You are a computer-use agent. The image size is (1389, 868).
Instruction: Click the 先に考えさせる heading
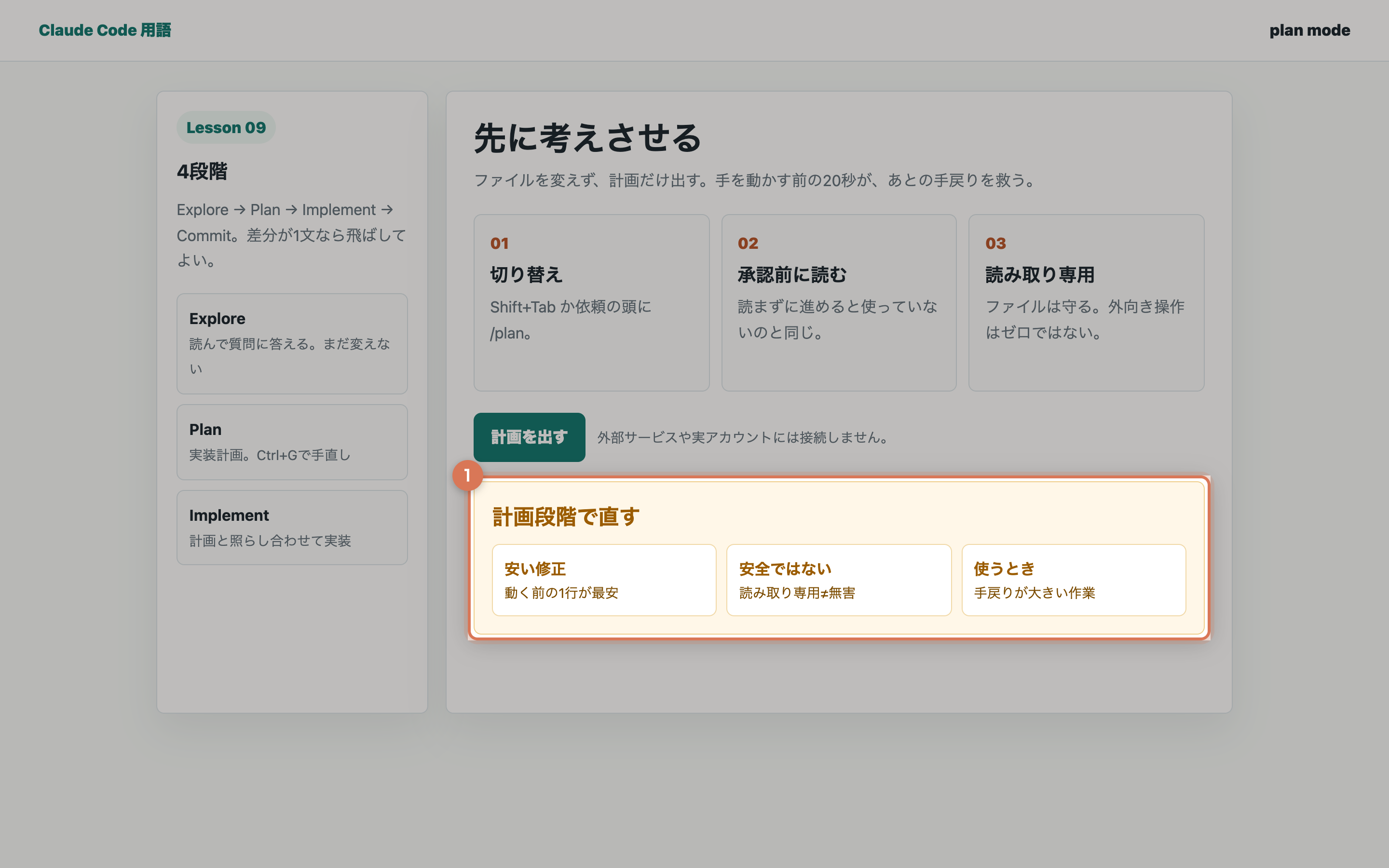(588, 138)
